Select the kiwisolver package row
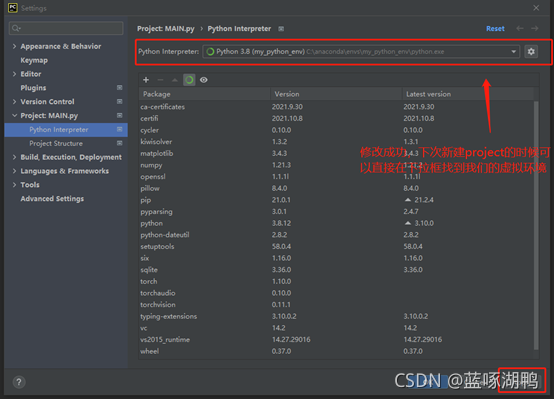 tap(336, 142)
